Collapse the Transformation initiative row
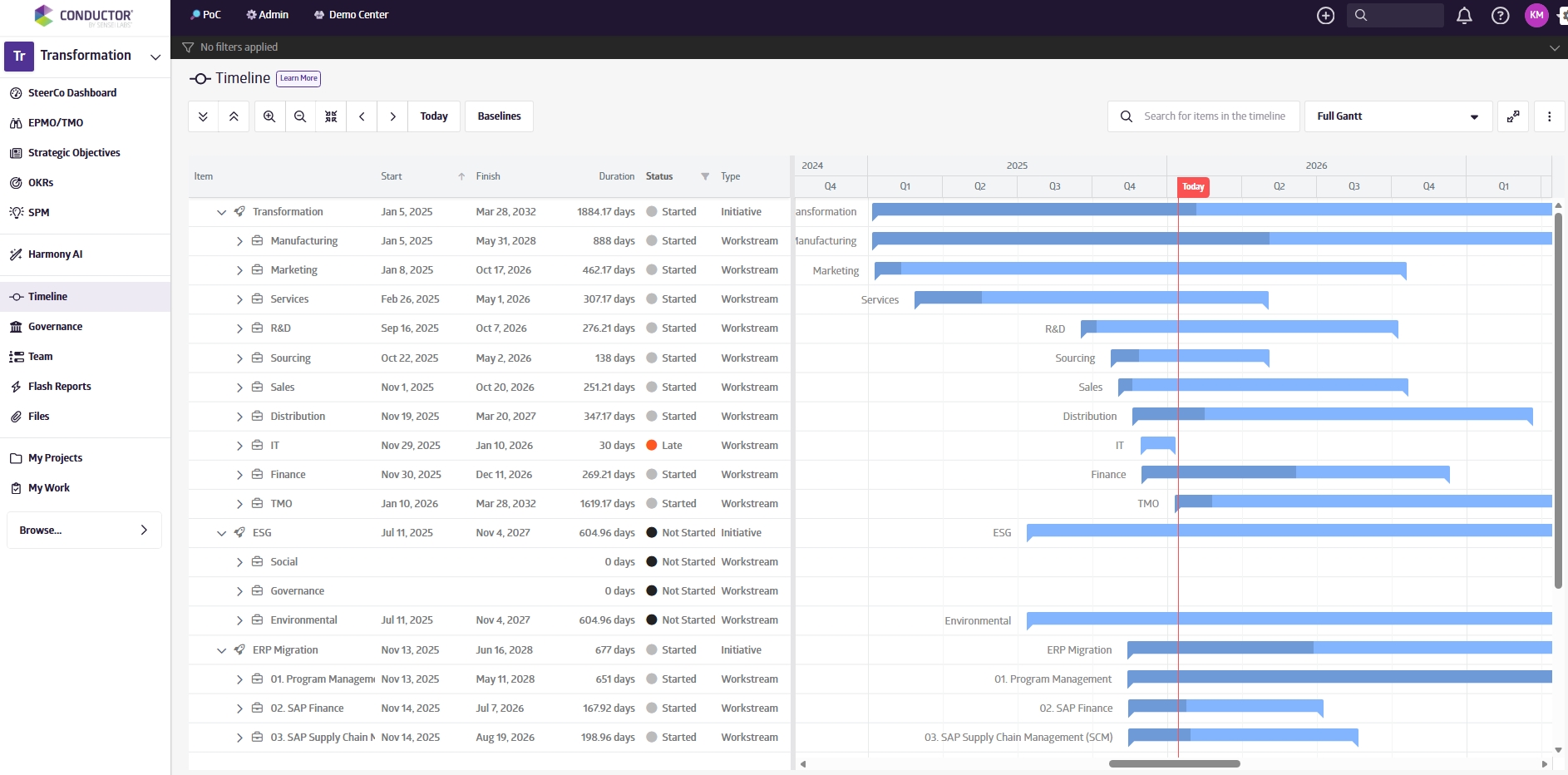 (221, 212)
